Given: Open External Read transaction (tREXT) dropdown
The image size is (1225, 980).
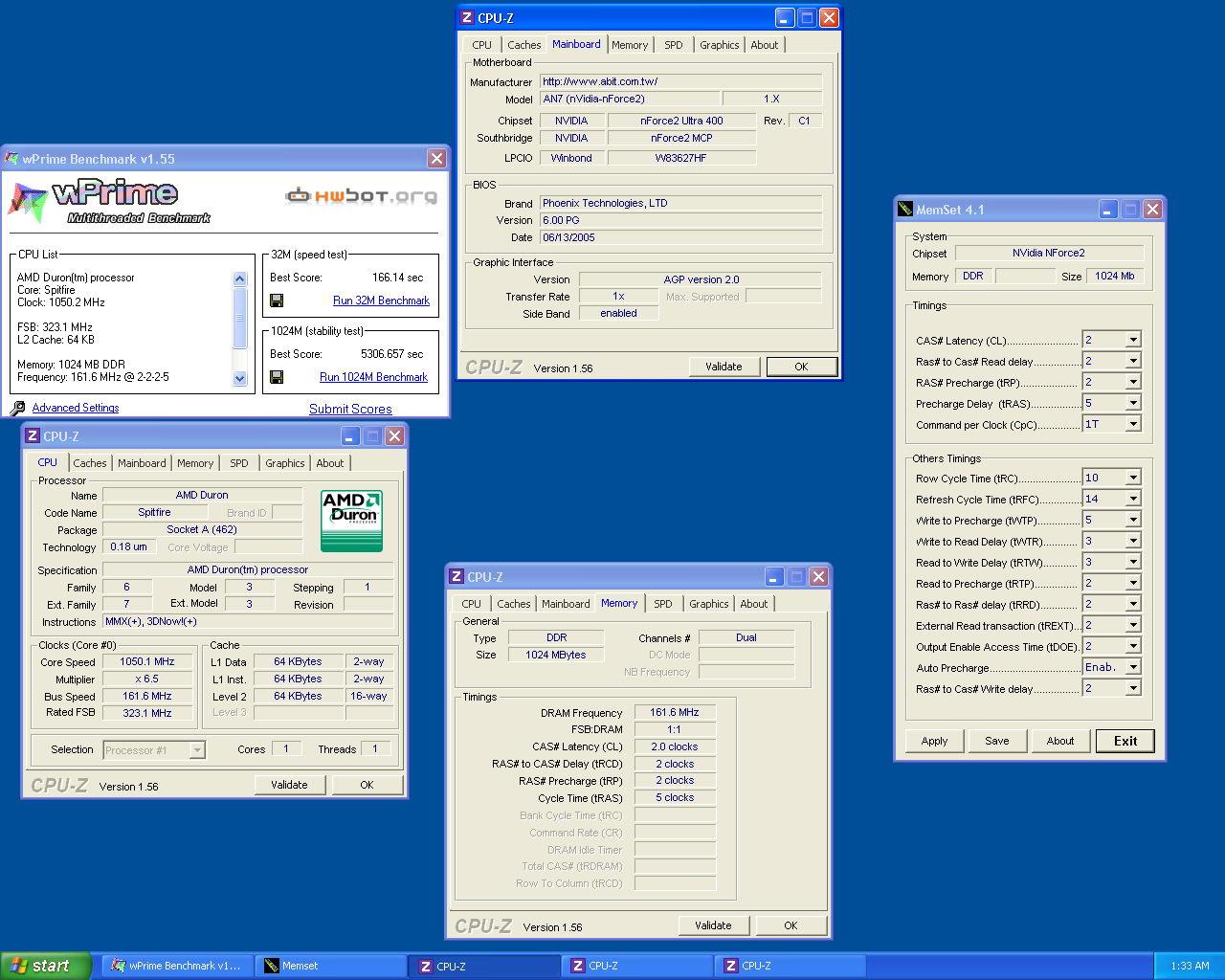Looking at the screenshot, I should (1133, 625).
